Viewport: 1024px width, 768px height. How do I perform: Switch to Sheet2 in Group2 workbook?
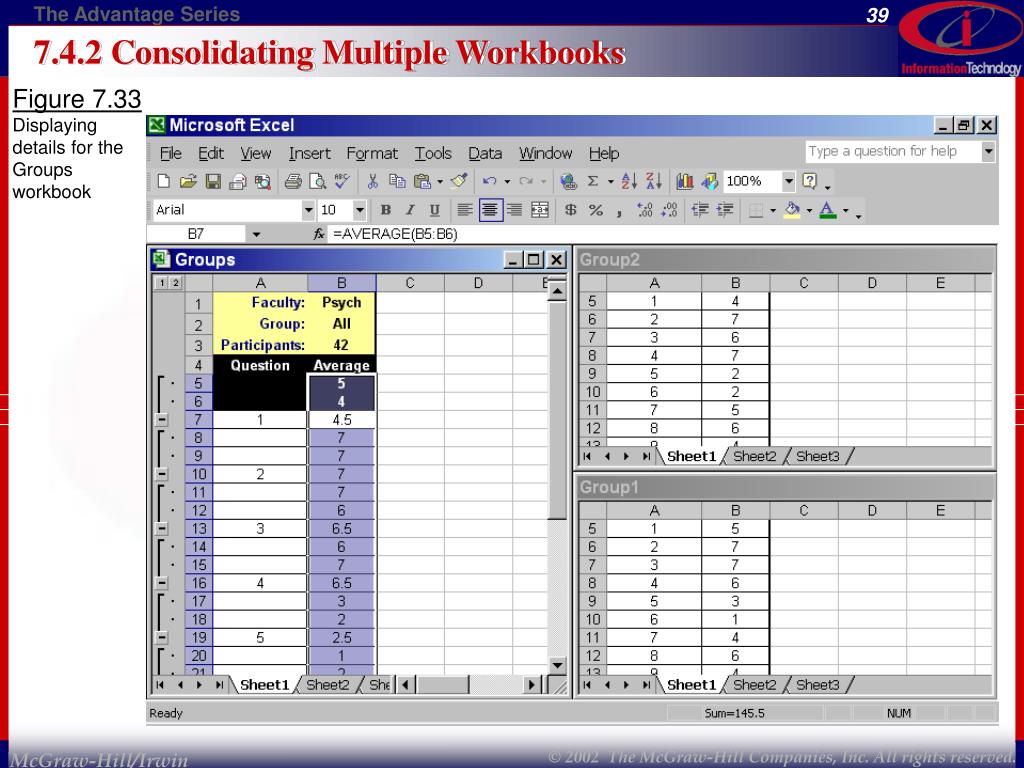[x=754, y=456]
